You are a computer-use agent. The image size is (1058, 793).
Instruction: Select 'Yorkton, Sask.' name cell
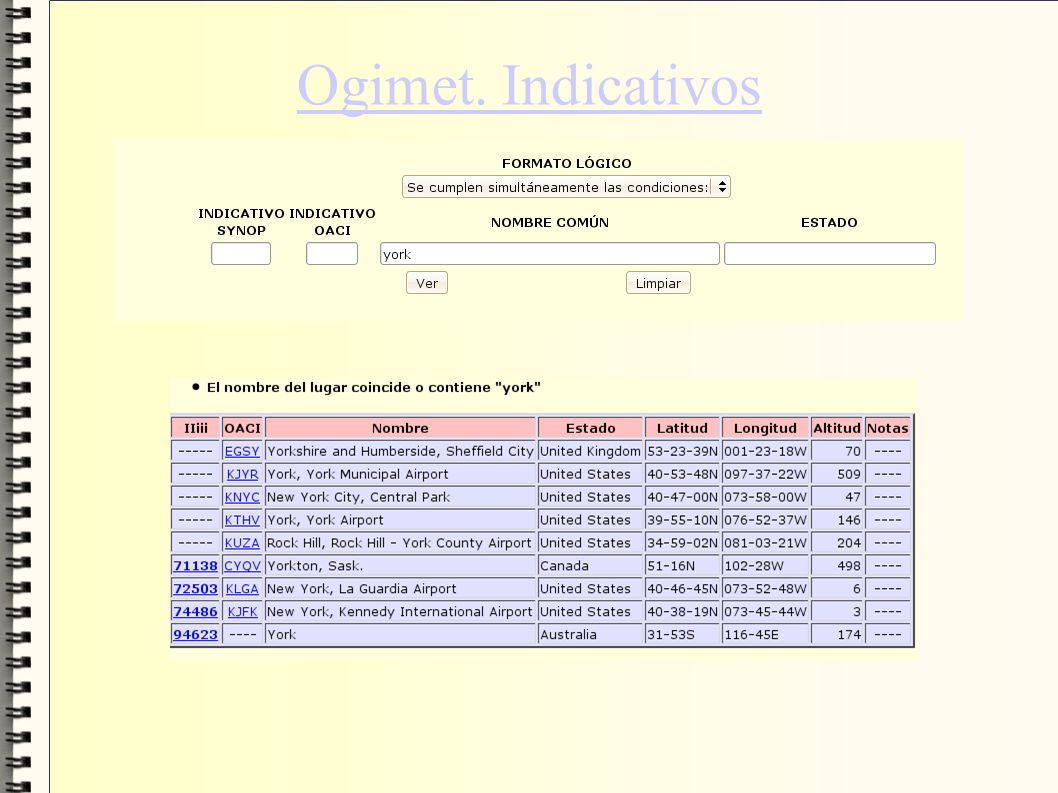400,566
